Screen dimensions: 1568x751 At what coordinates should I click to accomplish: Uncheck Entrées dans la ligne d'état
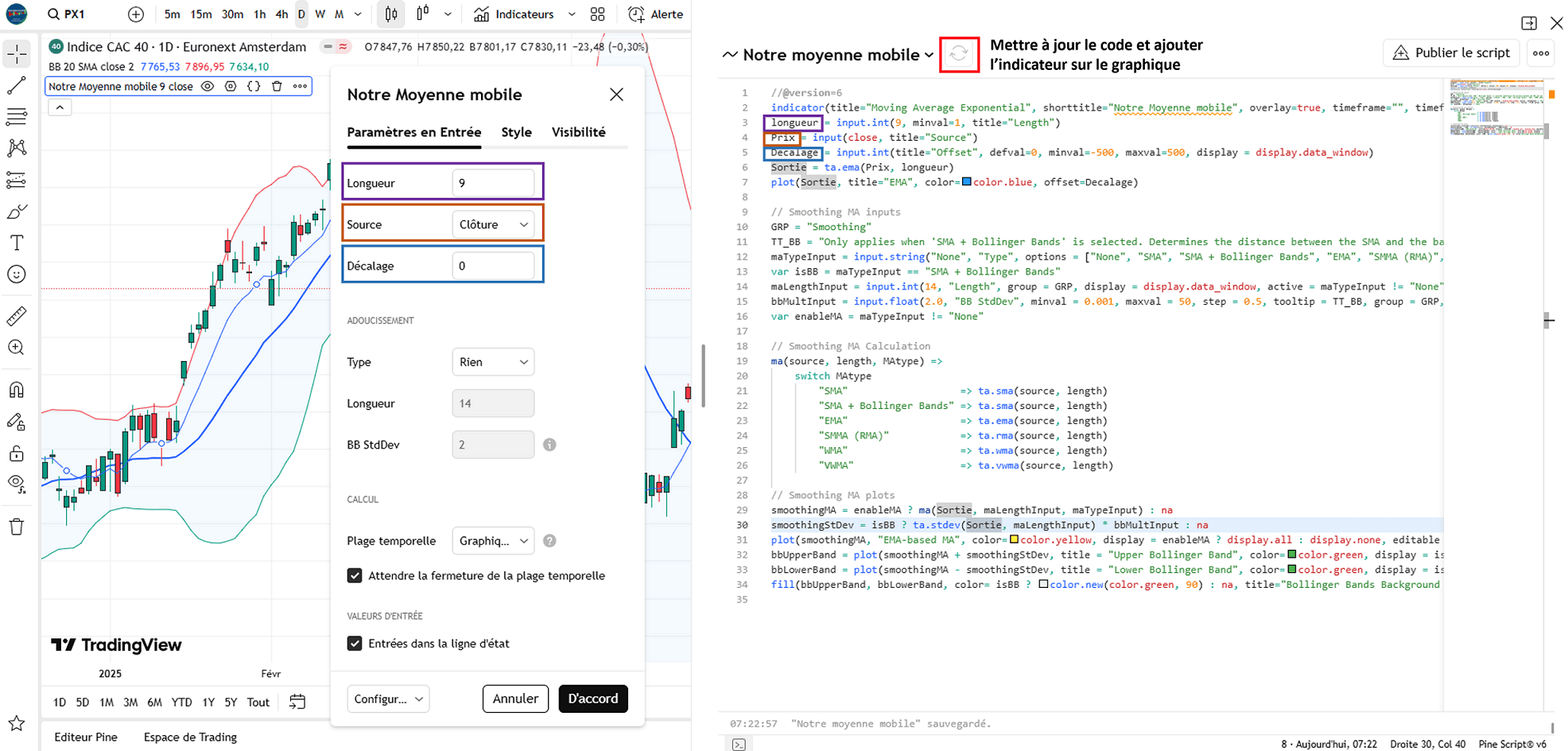point(355,644)
